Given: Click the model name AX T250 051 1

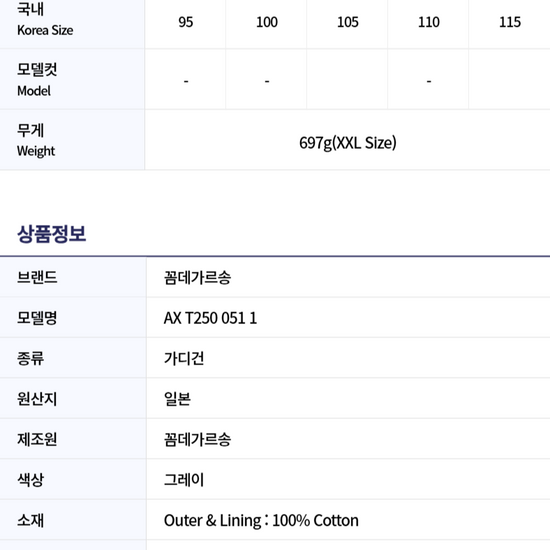Looking at the screenshot, I should [x=210, y=318].
